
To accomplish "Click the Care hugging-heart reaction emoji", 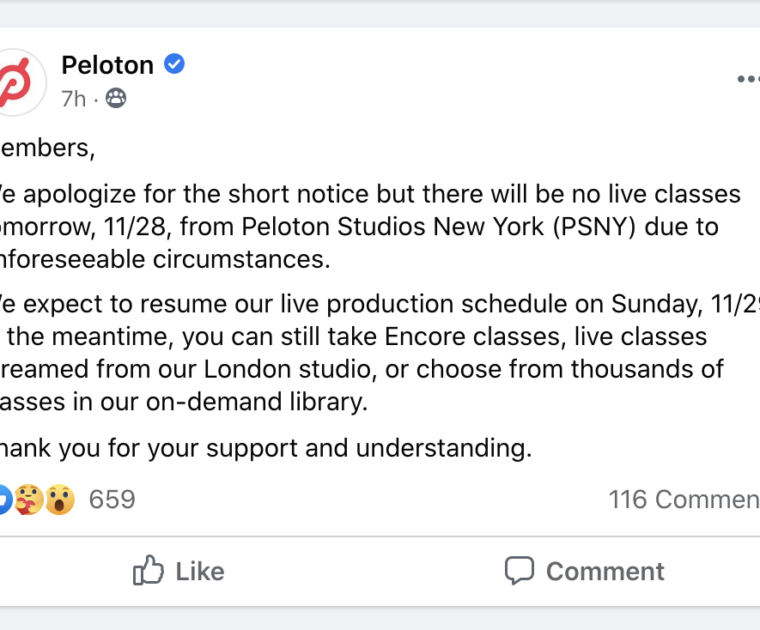I will [x=30, y=499].
